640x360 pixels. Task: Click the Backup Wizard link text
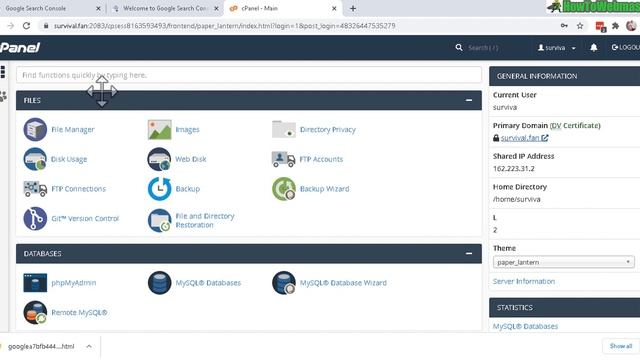[x=324, y=189]
